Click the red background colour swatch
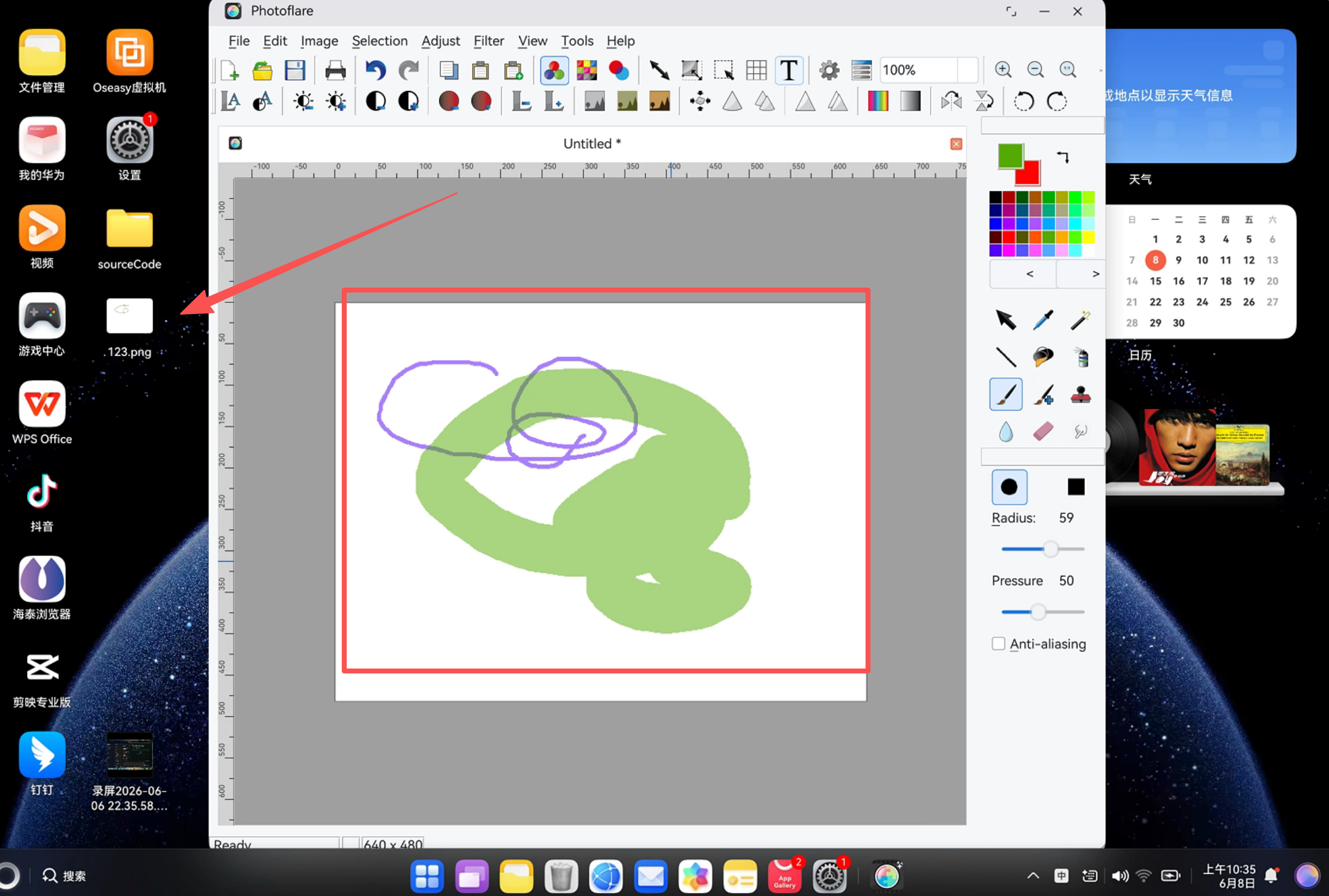This screenshot has width=1329, height=896. click(x=1030, y=175)
